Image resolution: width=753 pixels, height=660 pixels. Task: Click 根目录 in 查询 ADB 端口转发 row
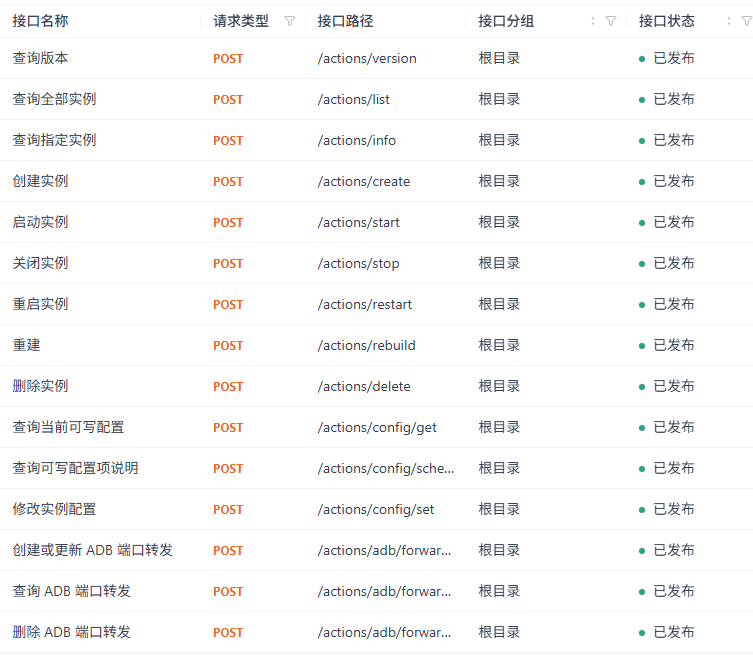(x=499, y=591)
